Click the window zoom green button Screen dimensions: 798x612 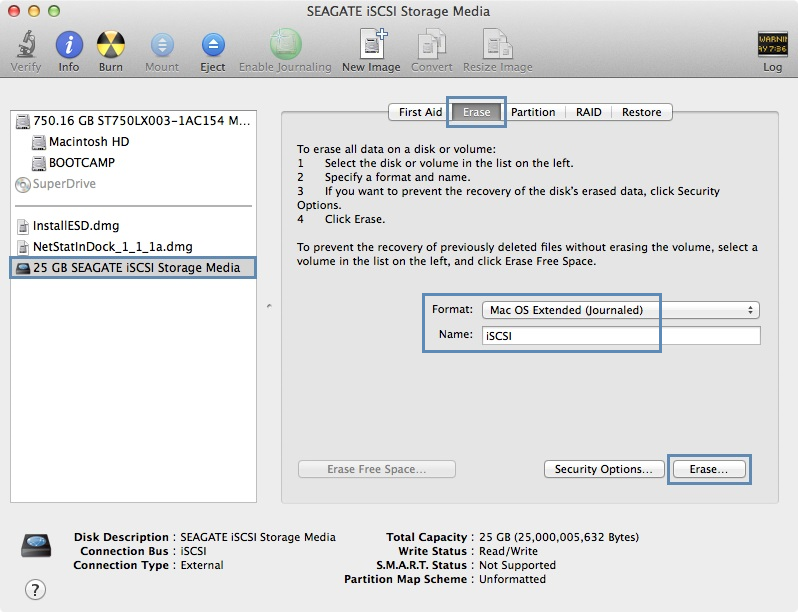[x=54, y=11]
